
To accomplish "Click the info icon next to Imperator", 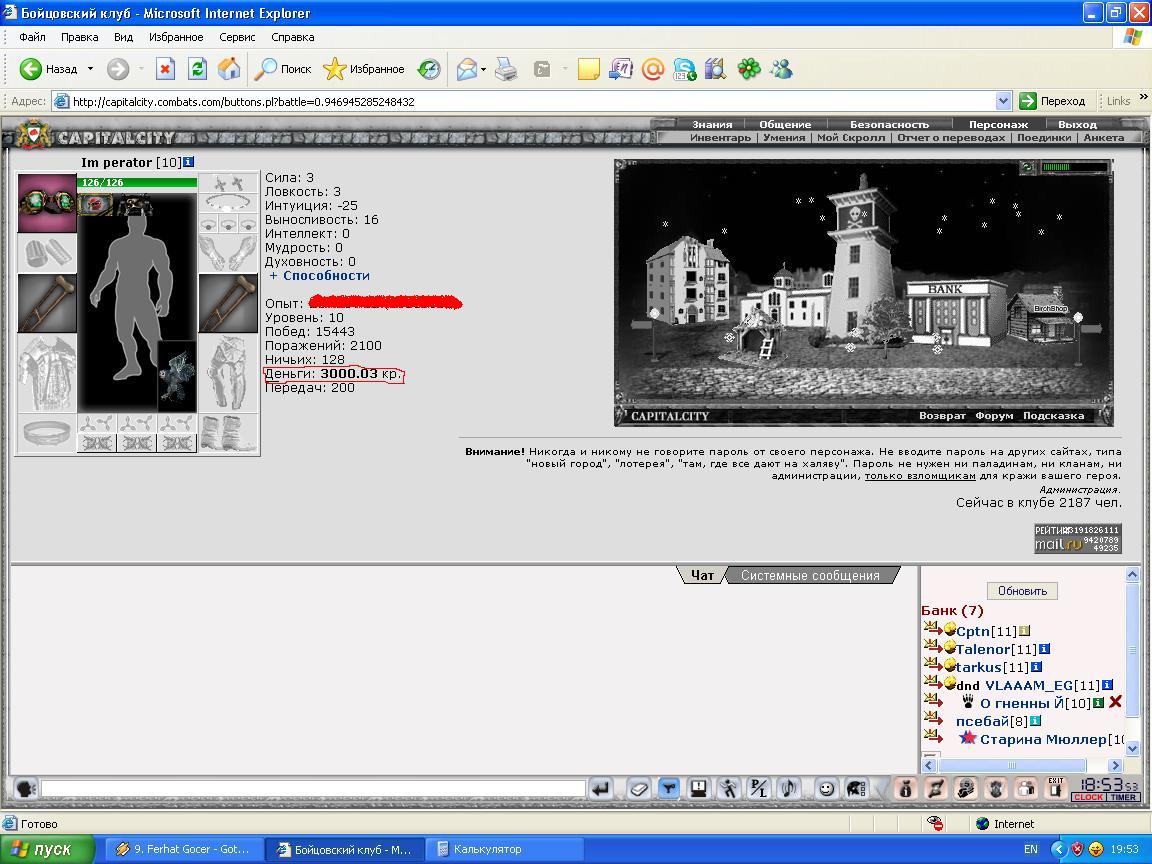I will pyautogui.click(x=189, y=162).
